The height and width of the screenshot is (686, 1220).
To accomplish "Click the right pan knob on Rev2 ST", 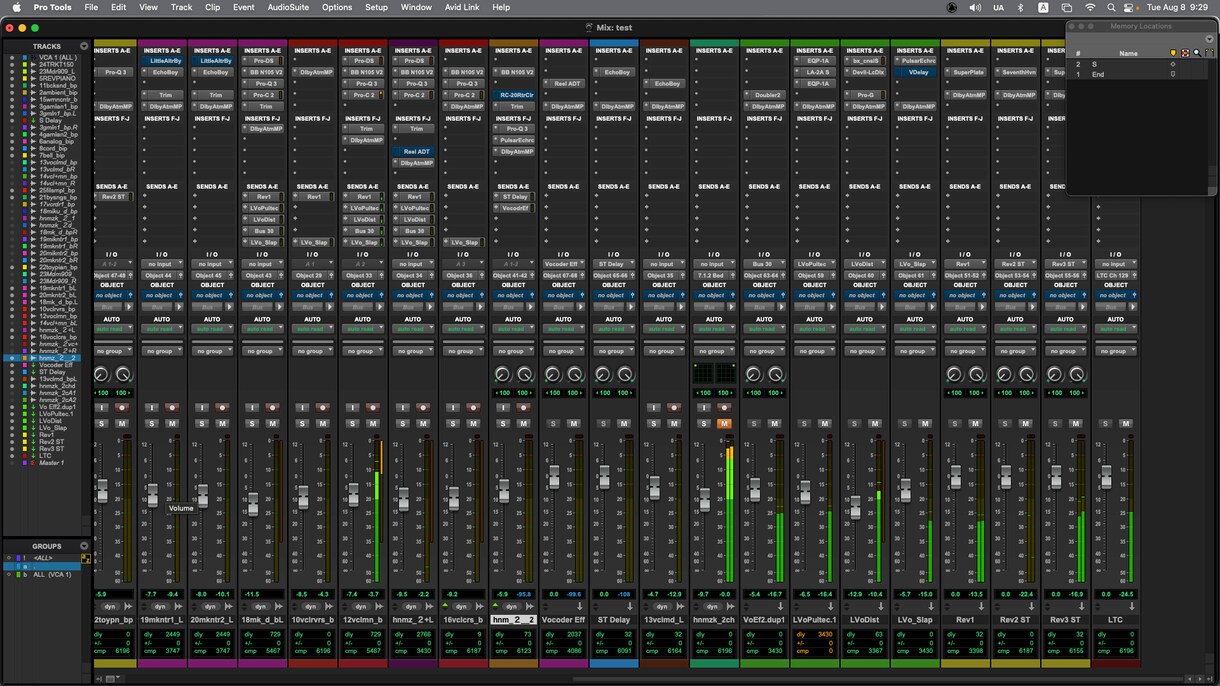I will pos(1027,374).
